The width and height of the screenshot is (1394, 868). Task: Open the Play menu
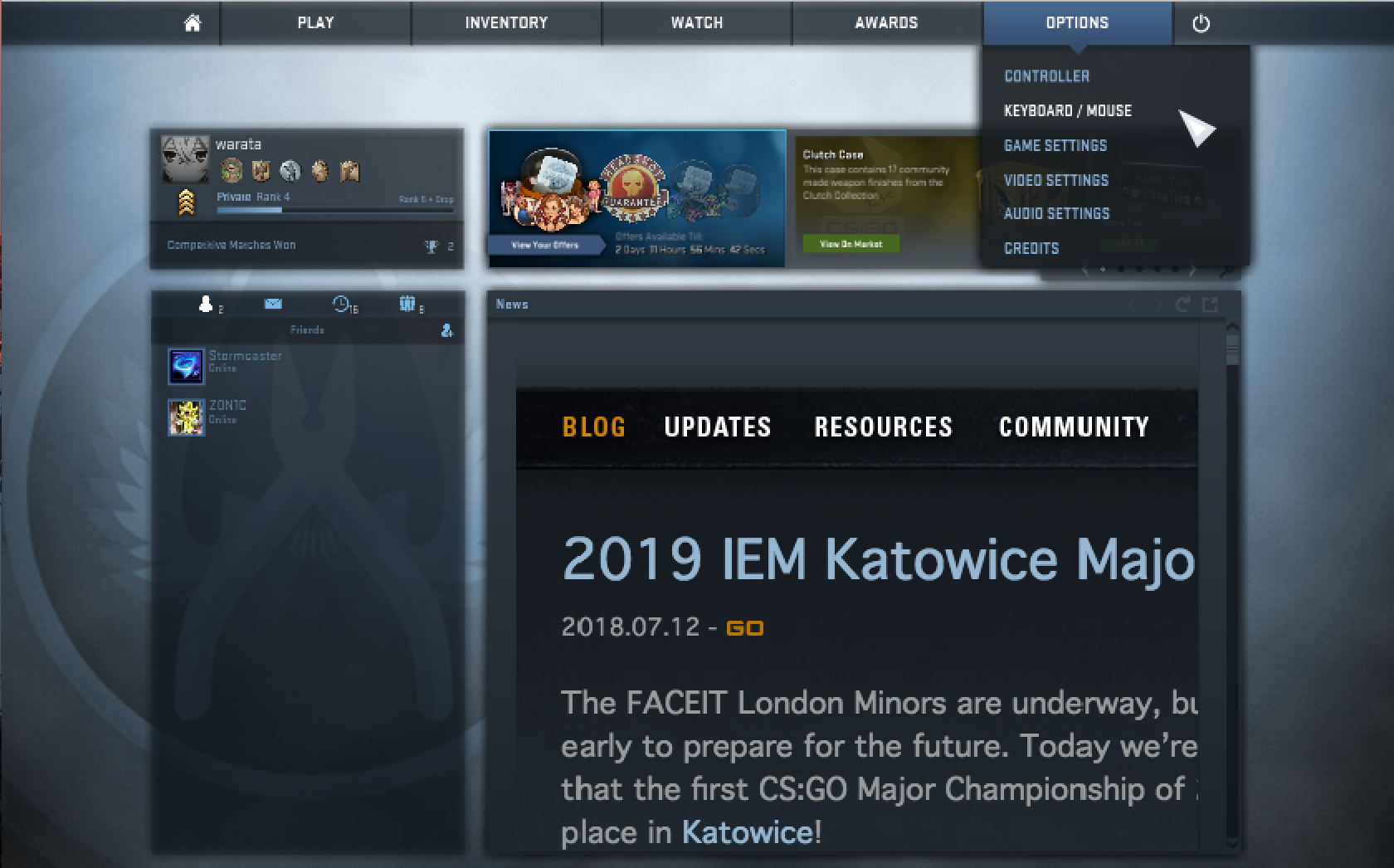(x=316, y=22)
